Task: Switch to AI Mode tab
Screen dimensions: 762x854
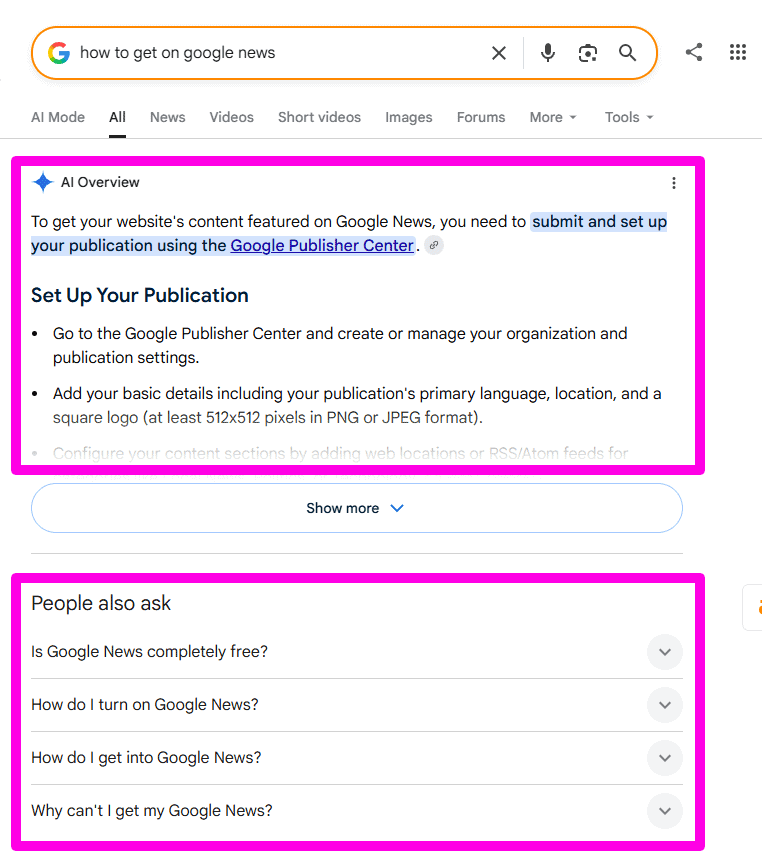Action: 58,117
